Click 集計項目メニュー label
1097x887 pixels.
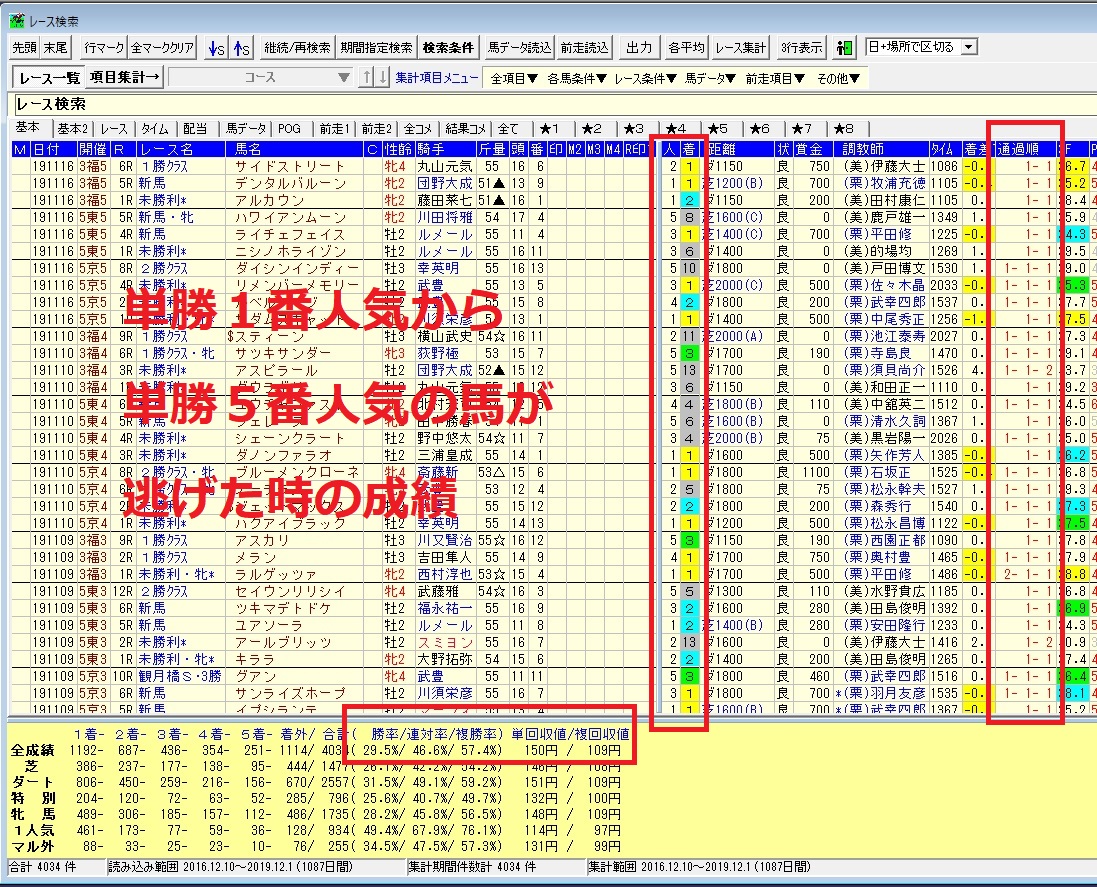pos(437,78)
